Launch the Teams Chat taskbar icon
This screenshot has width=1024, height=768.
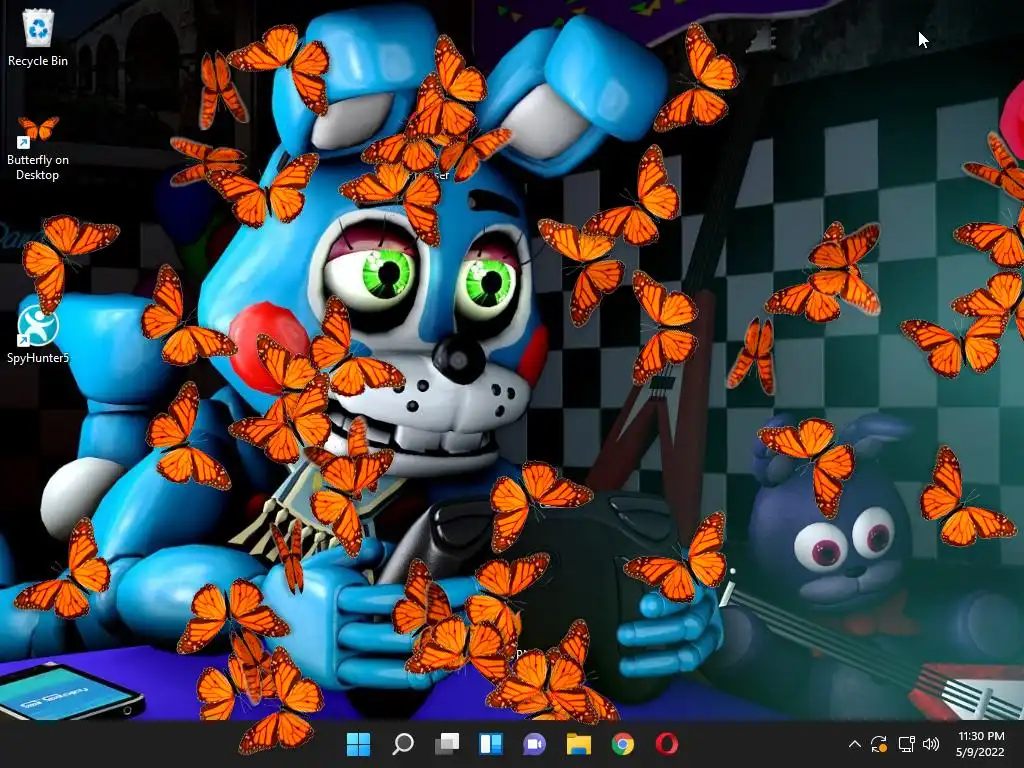[534, 744]
